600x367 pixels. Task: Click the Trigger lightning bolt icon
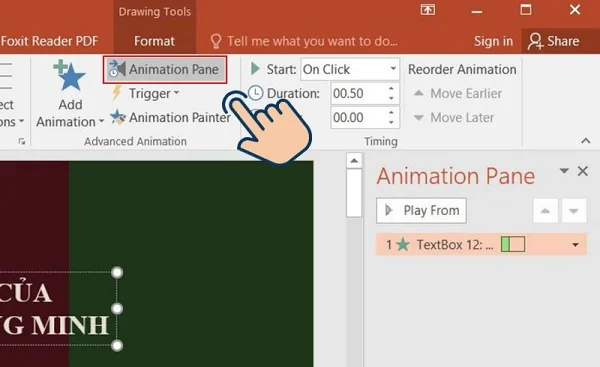pyautogui.click(x=117, y=93)
